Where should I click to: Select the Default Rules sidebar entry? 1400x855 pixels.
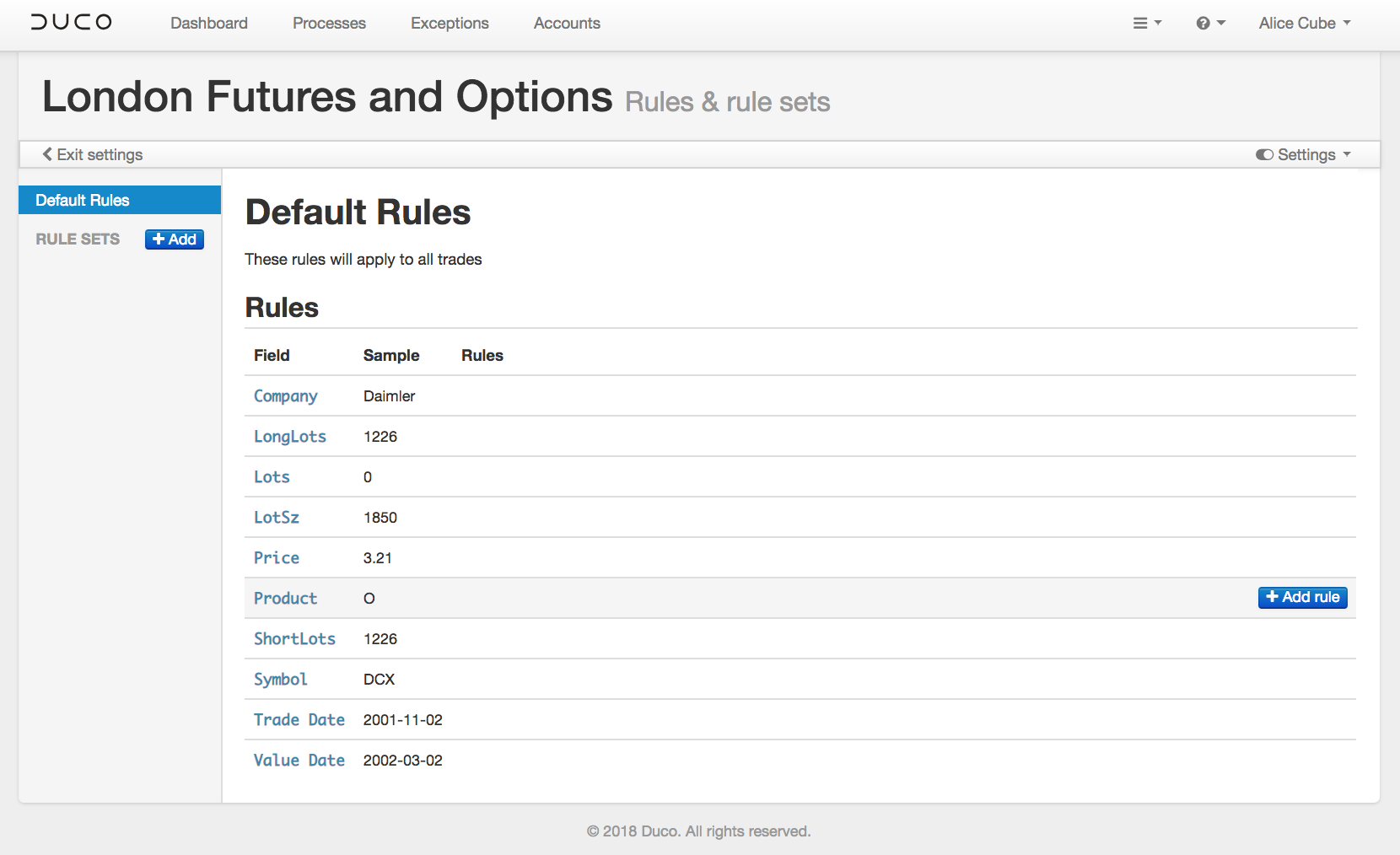click(x=82, y=200)
